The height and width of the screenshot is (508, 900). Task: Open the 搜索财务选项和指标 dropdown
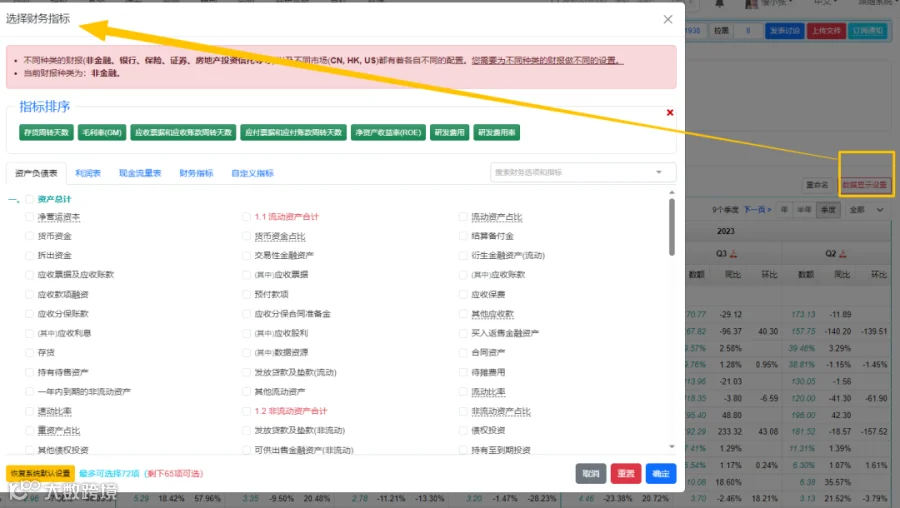(583, 172)
